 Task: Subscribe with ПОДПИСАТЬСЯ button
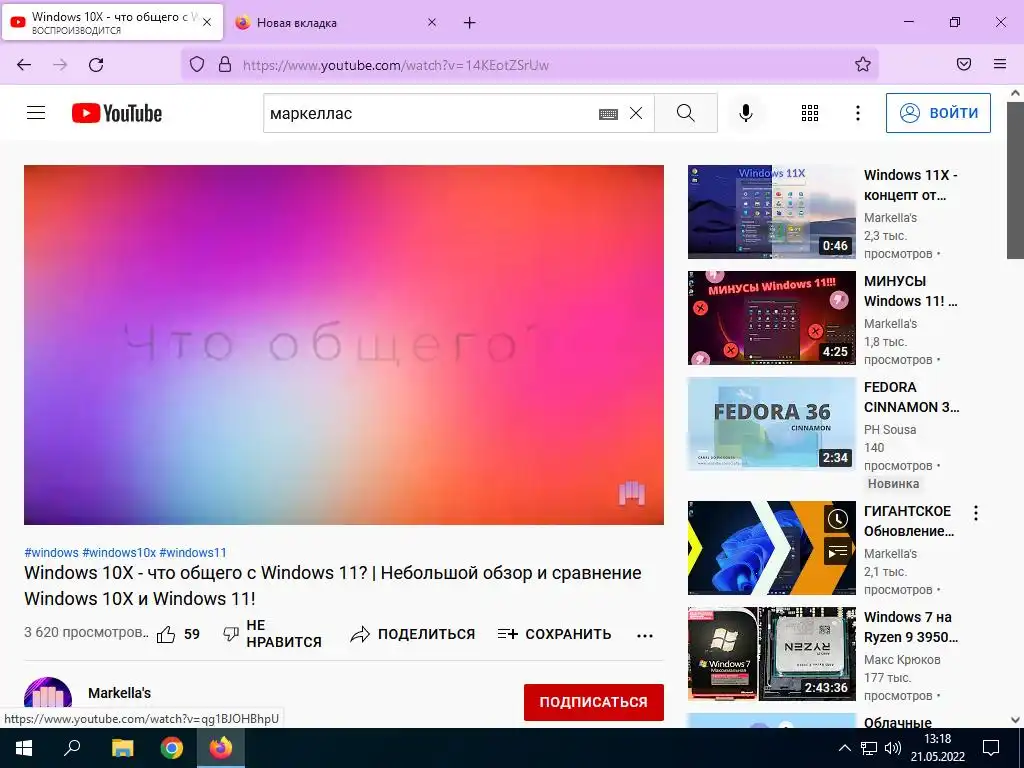point(594,702)
